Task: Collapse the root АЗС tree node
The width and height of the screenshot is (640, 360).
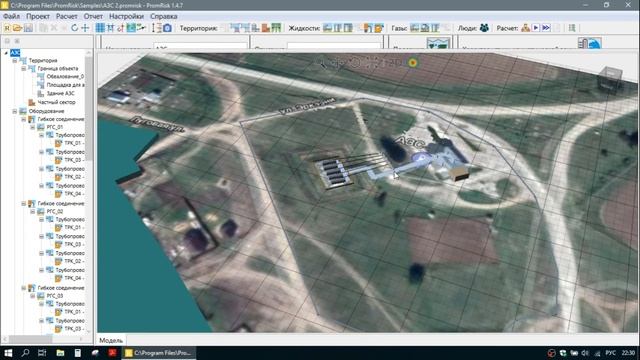Action: pyautogui.click(x=6, y=53)
